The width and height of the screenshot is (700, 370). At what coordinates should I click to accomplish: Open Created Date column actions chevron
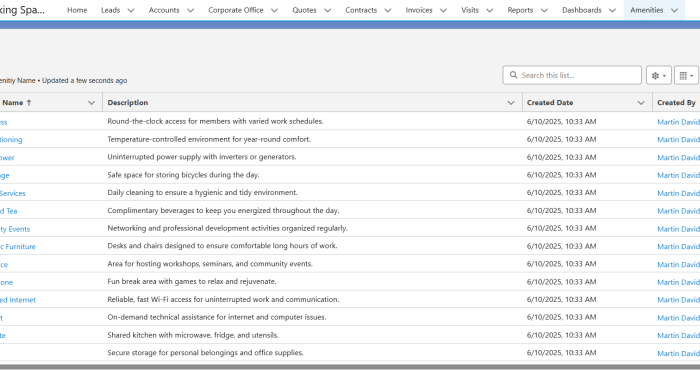(641, 103)
